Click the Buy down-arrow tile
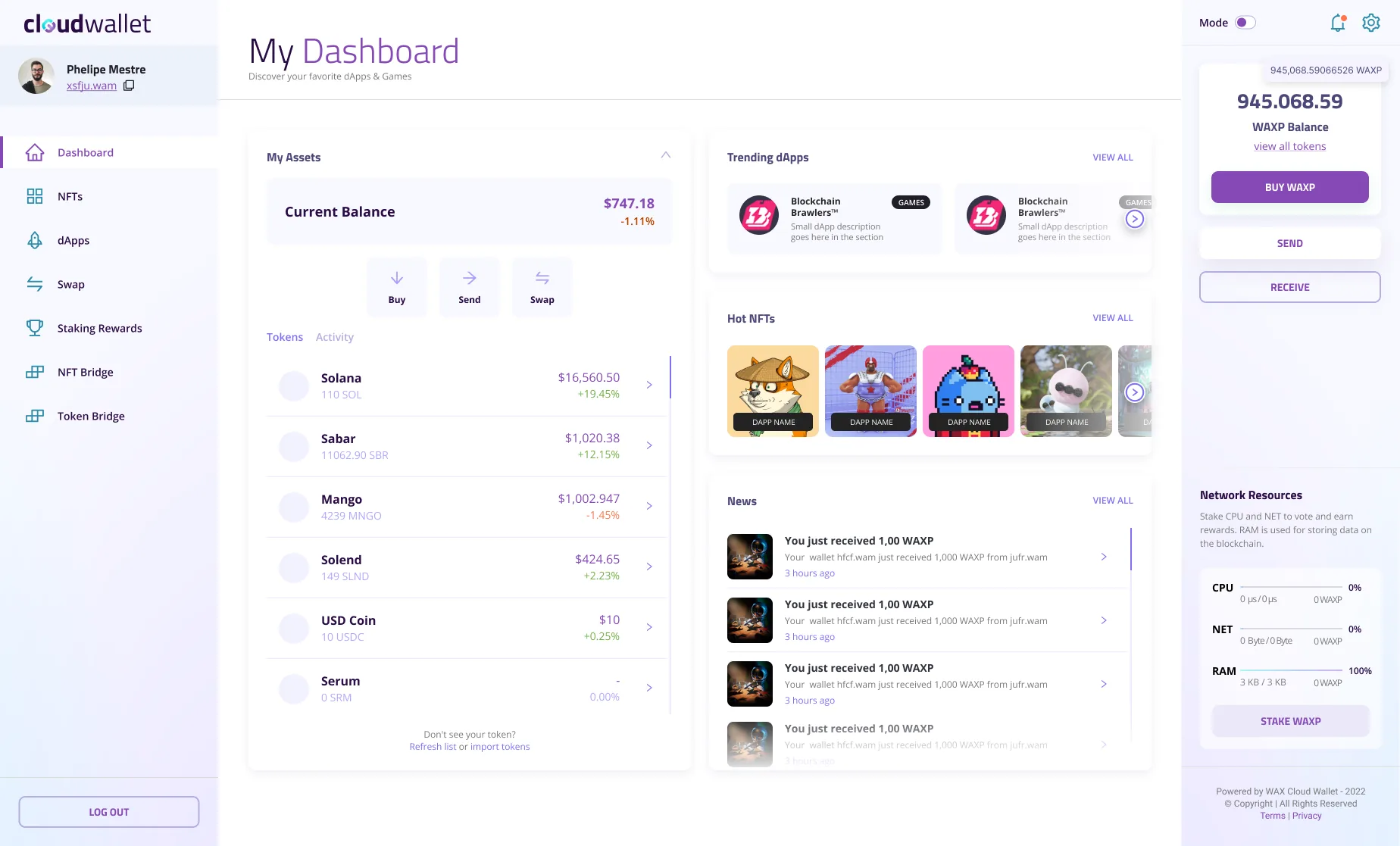The height and width of the screenshot is (846, 1400). coord(397,286)
